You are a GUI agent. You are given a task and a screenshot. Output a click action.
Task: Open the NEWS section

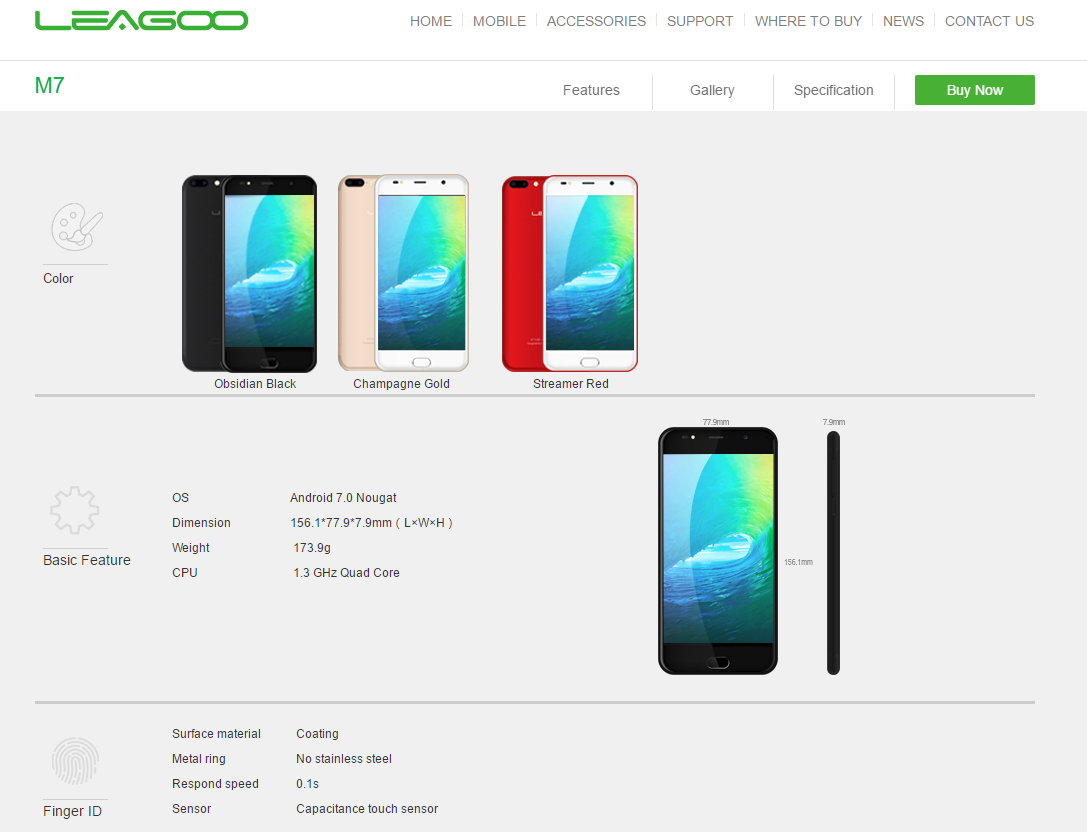[x=903, y=21]
